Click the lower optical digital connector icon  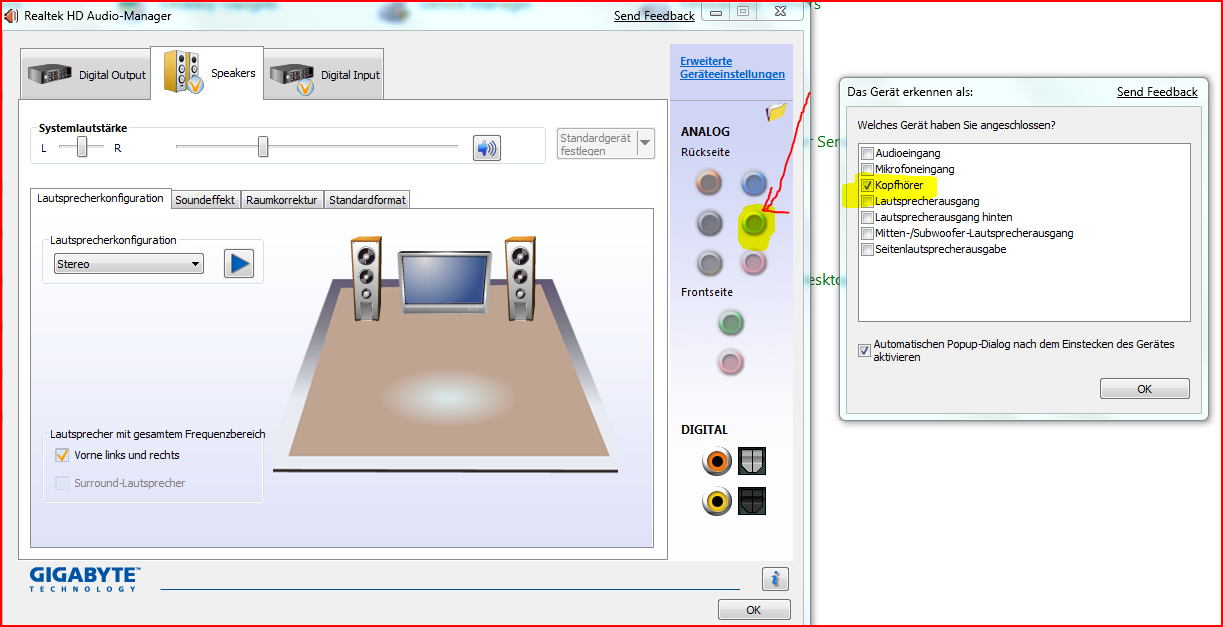pos(752,501)
